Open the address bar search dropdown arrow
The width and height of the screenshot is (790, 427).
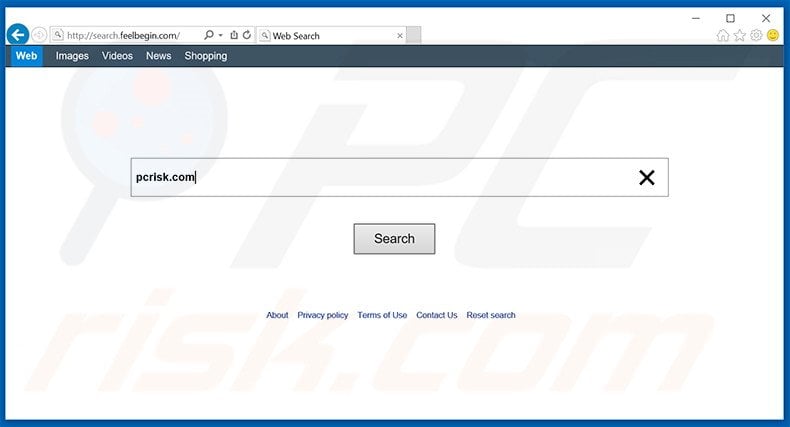point(221,35)
